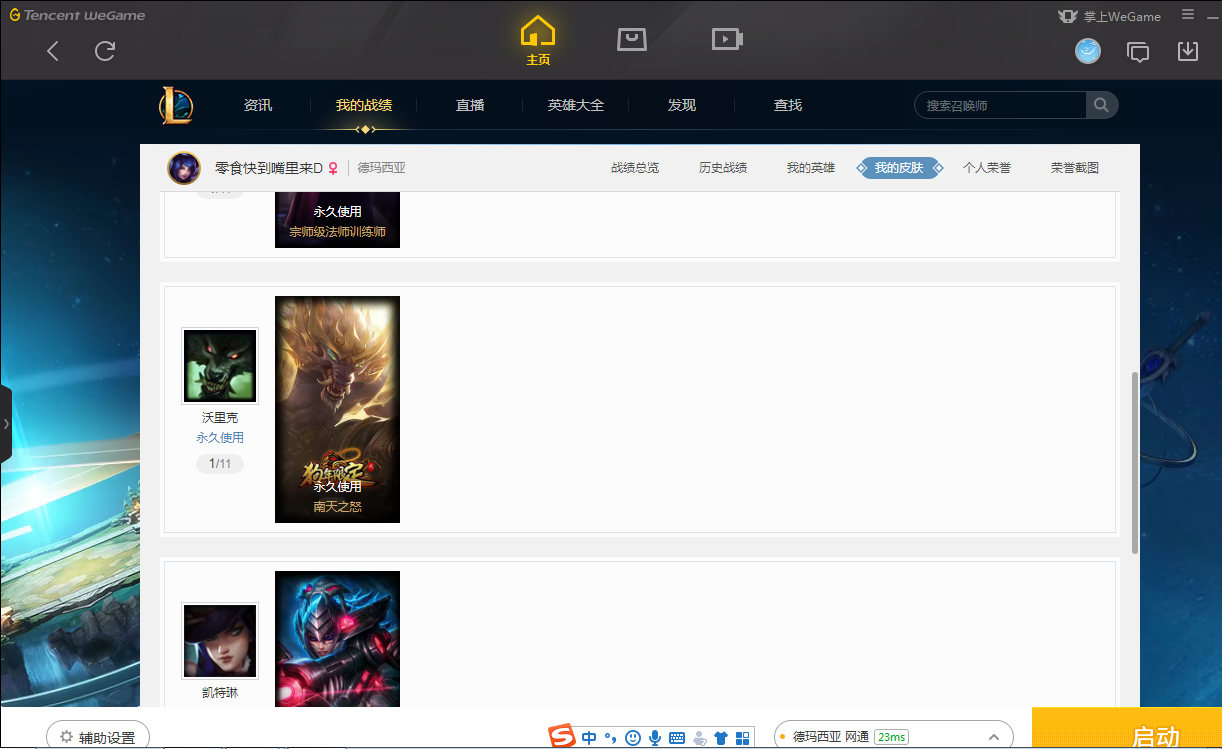The width and height of the screenshot is (1222, 749).
Task: Expand the left side panel arrow
Action: pos(5,424)
